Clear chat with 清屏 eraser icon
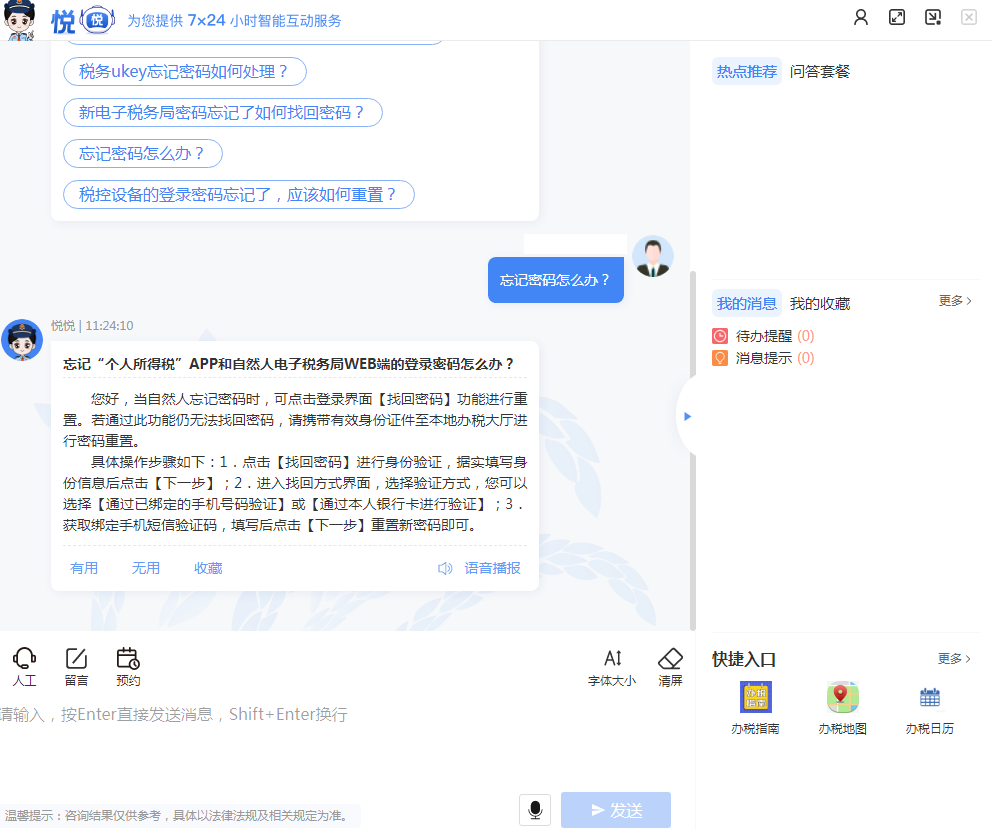Image resolution: width=992 pixels, height=830 pixels. click(670, 667)
